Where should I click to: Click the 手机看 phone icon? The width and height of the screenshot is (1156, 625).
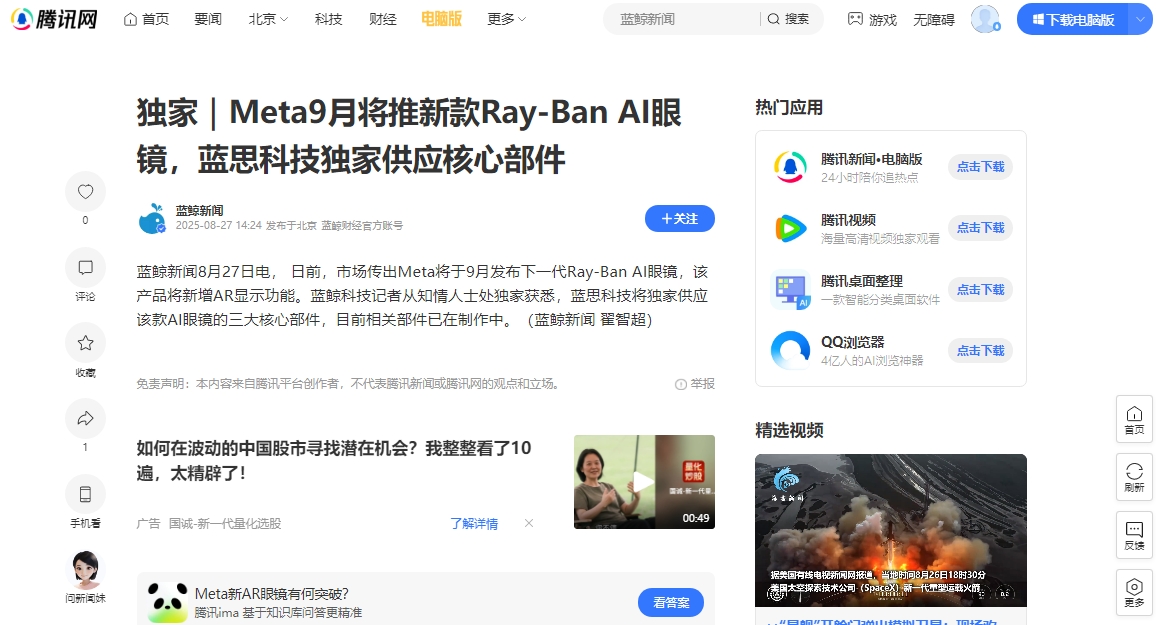coord(86,494)
